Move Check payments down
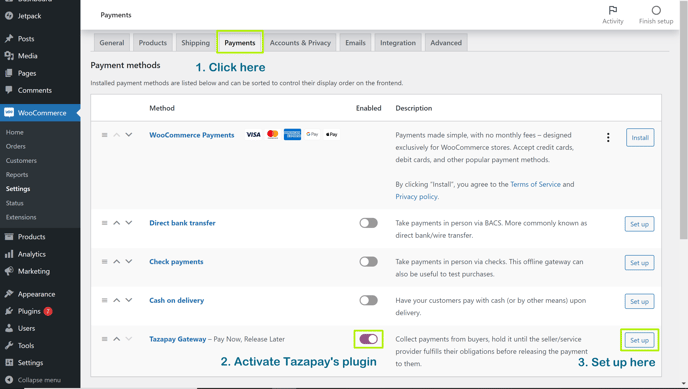 [x=129, y=261]
